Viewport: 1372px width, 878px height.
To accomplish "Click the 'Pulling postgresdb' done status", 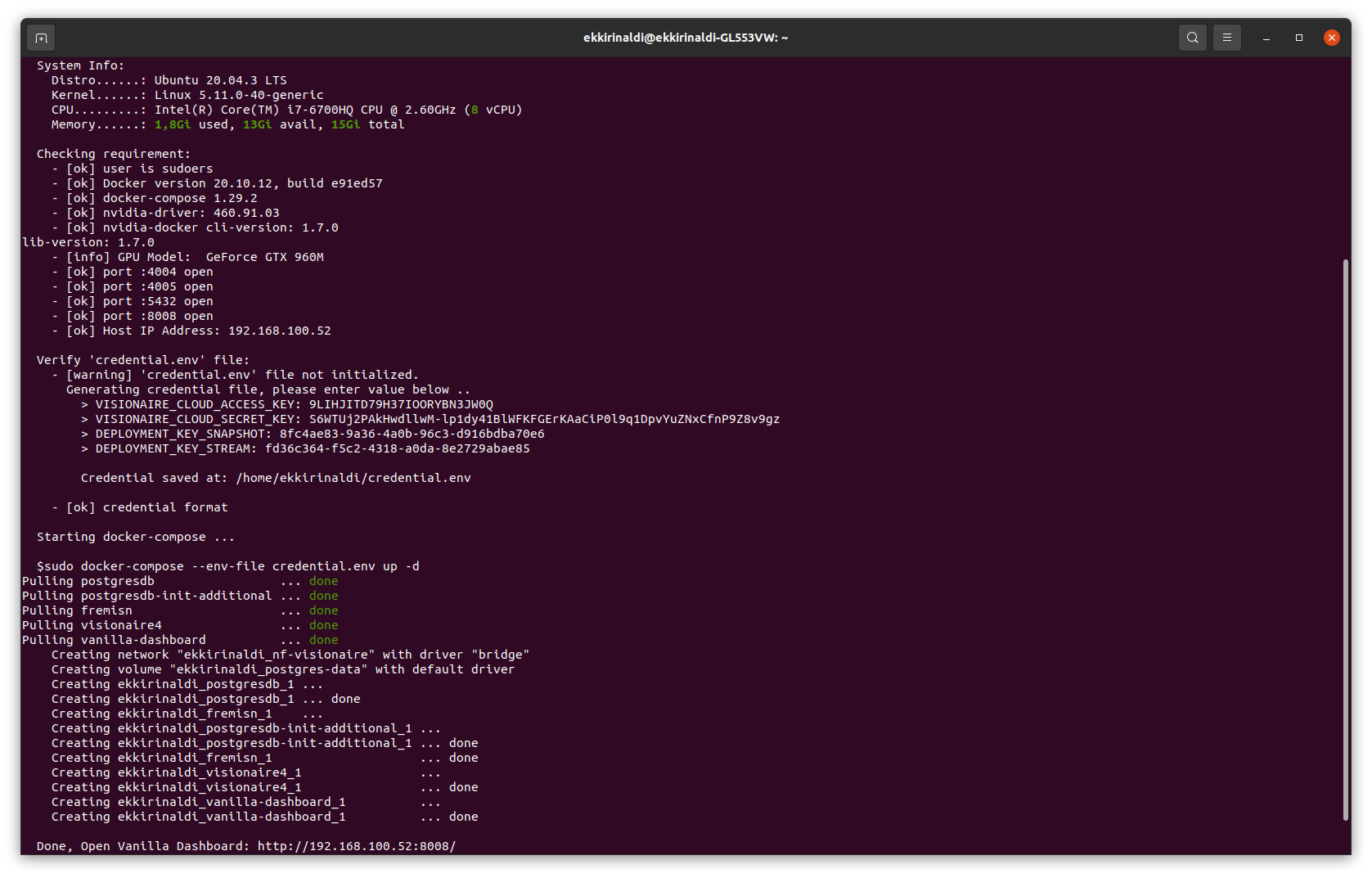I will pos(324,581).
